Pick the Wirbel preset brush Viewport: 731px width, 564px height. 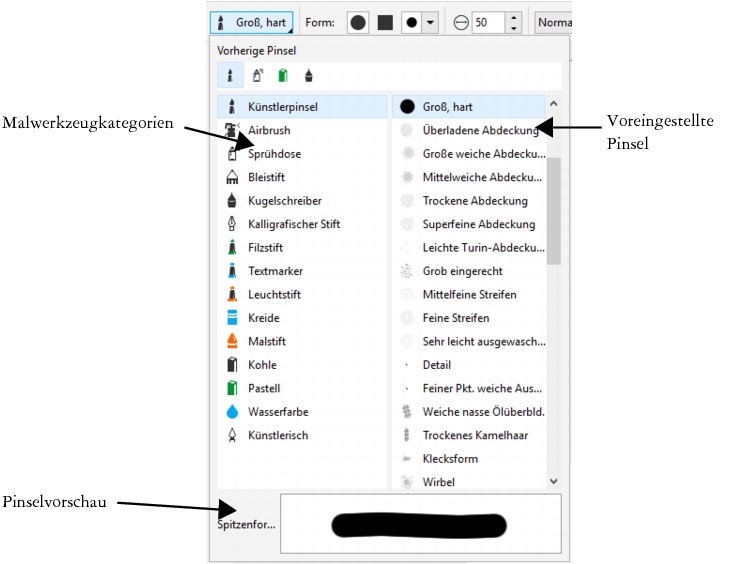pyautogui.click(x=438, y=482)
